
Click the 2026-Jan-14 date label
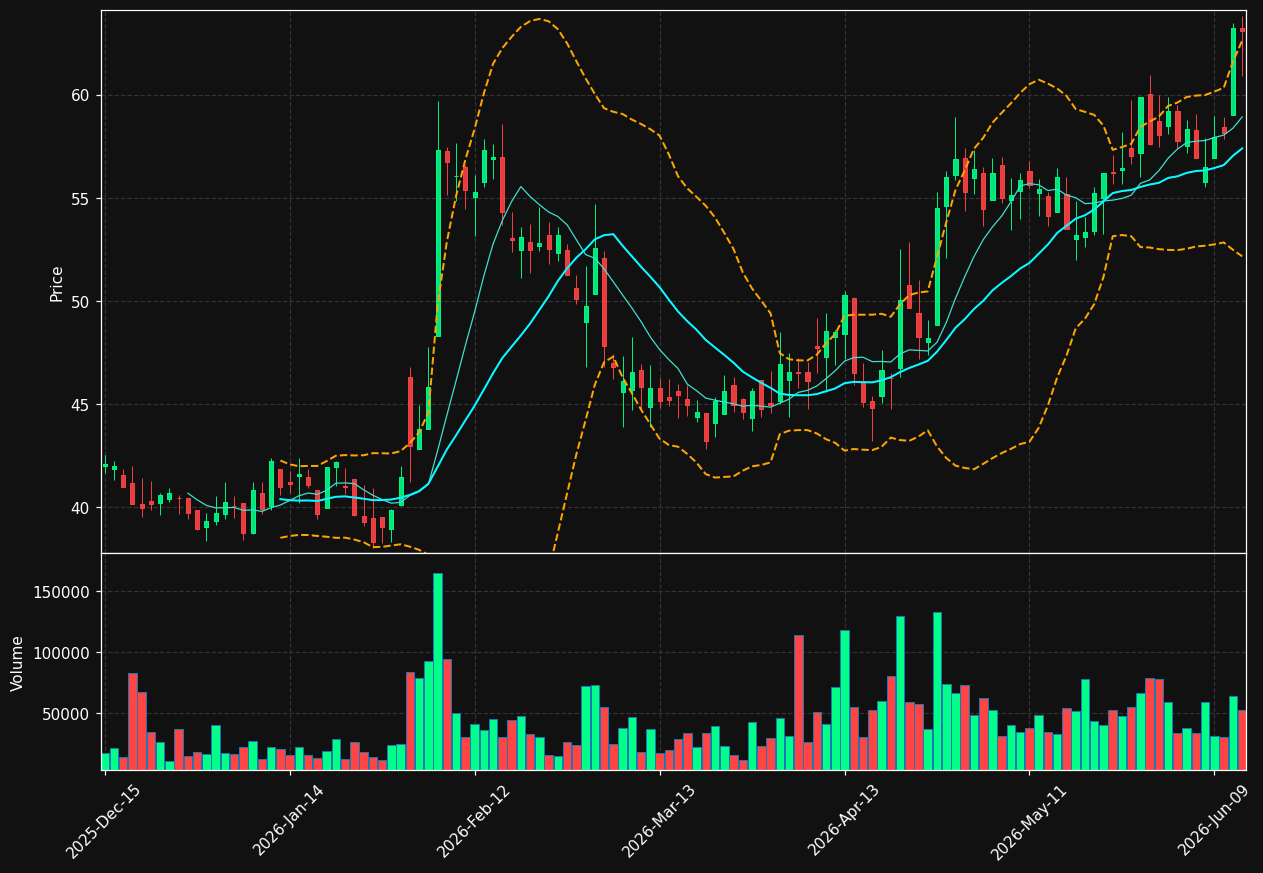288,820
